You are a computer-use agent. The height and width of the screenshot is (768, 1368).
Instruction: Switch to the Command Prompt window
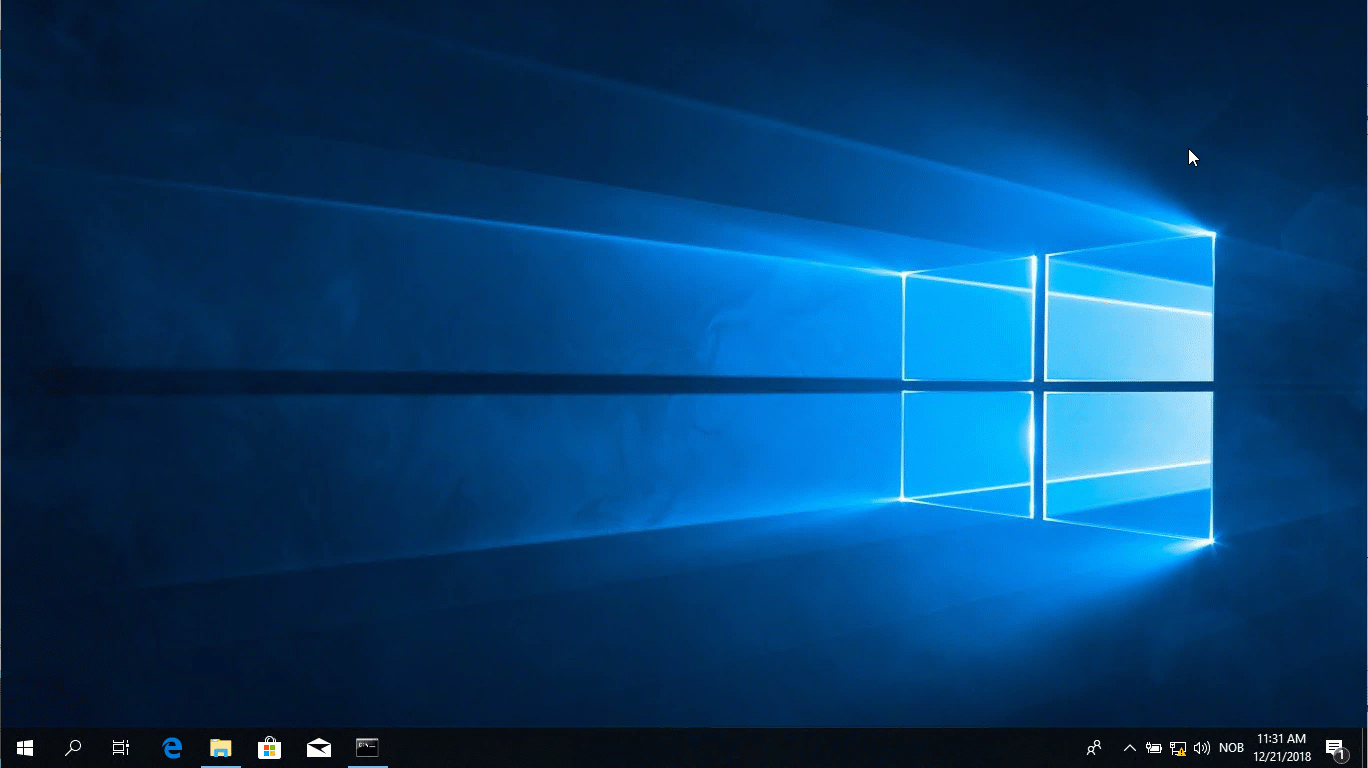click(368, 747)
